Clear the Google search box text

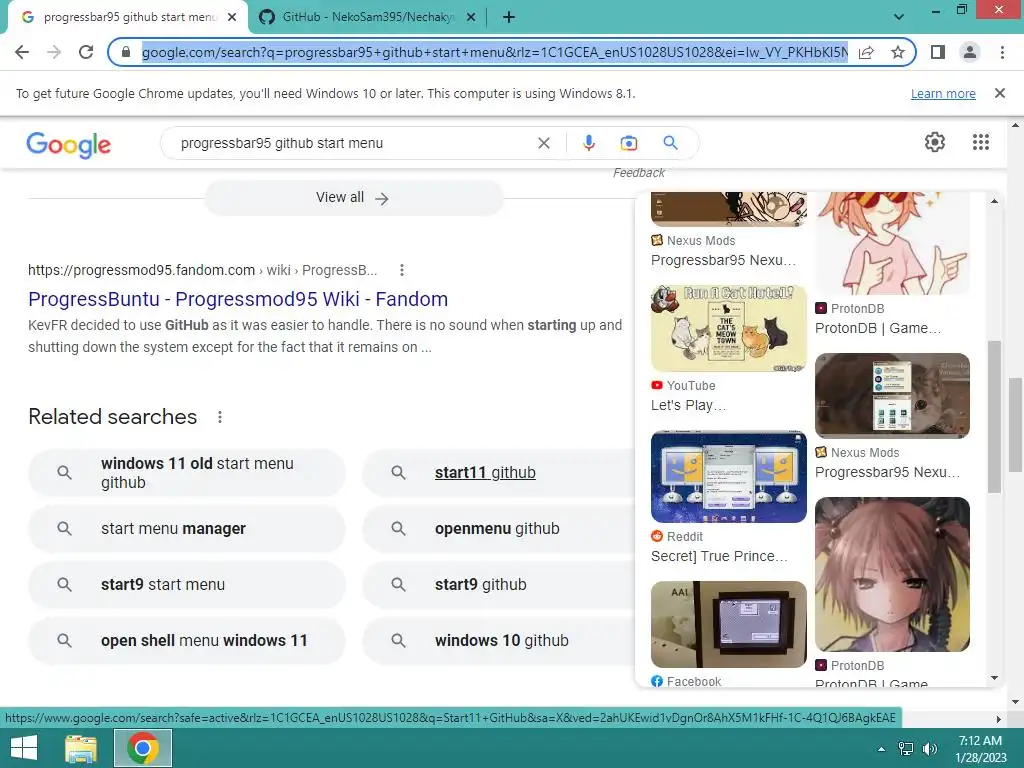(x=543, y=143)
